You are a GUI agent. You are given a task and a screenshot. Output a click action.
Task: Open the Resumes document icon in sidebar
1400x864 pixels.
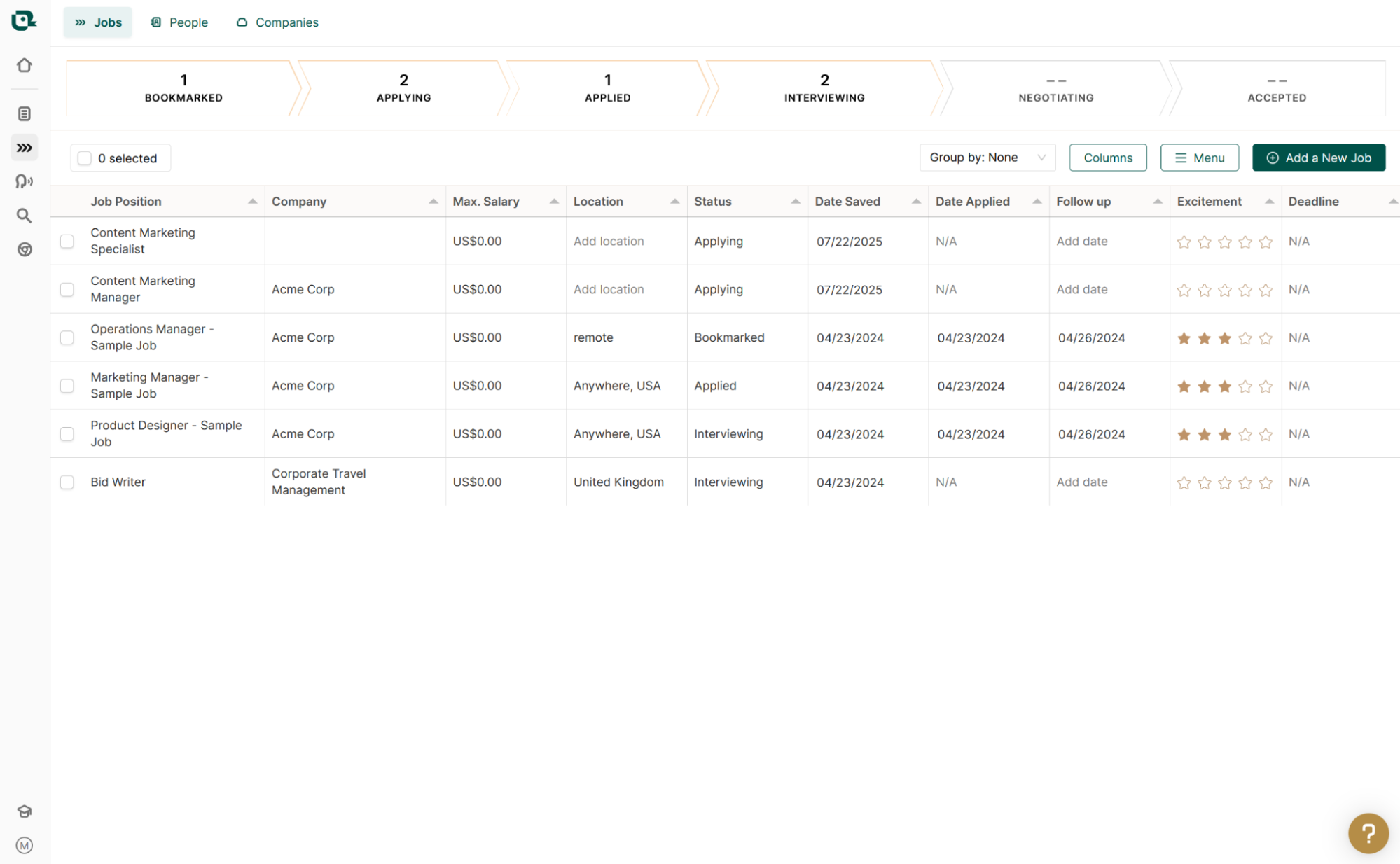click(x=24, y=113)
